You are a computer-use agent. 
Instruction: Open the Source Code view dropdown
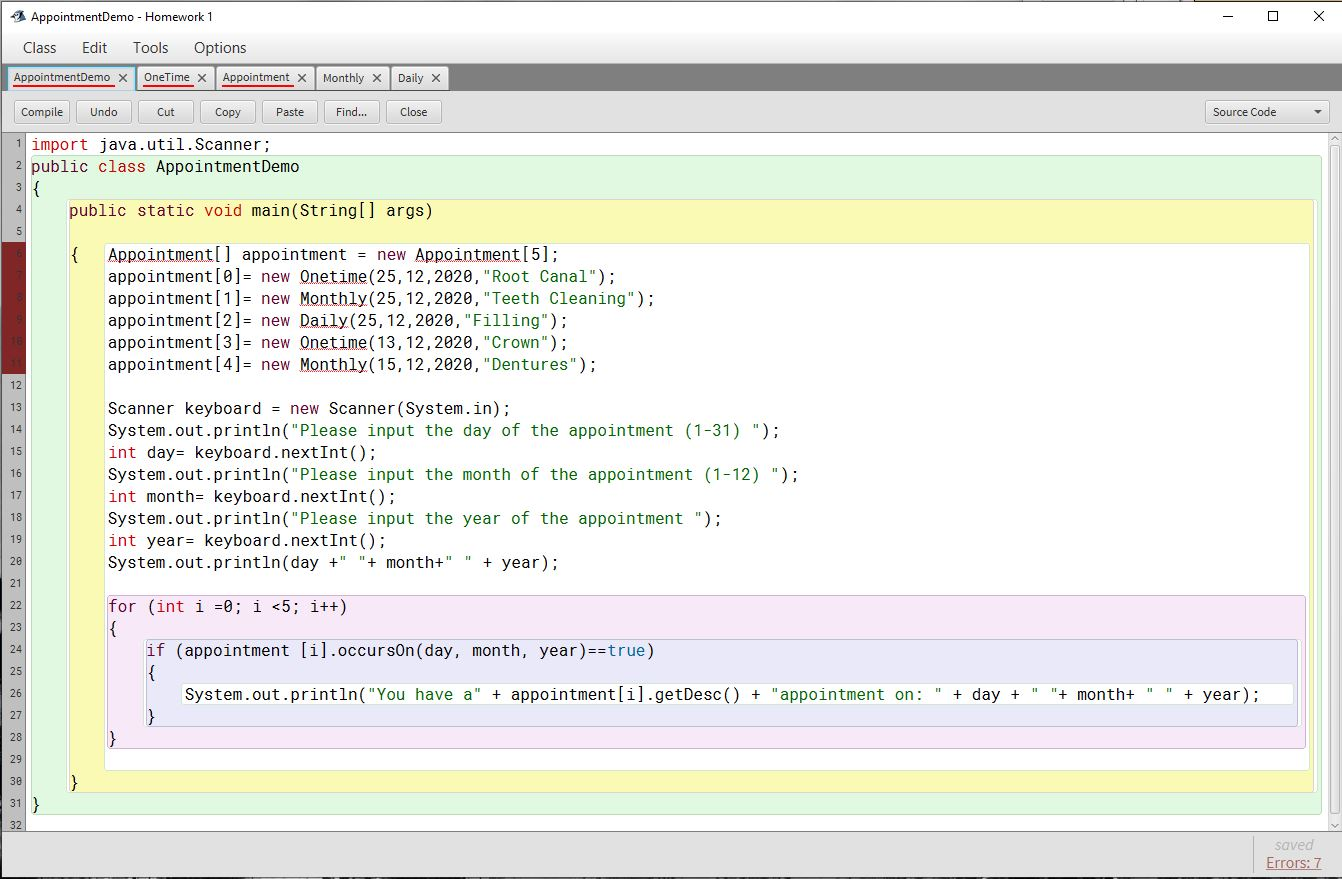click(x=1266, y=112)
